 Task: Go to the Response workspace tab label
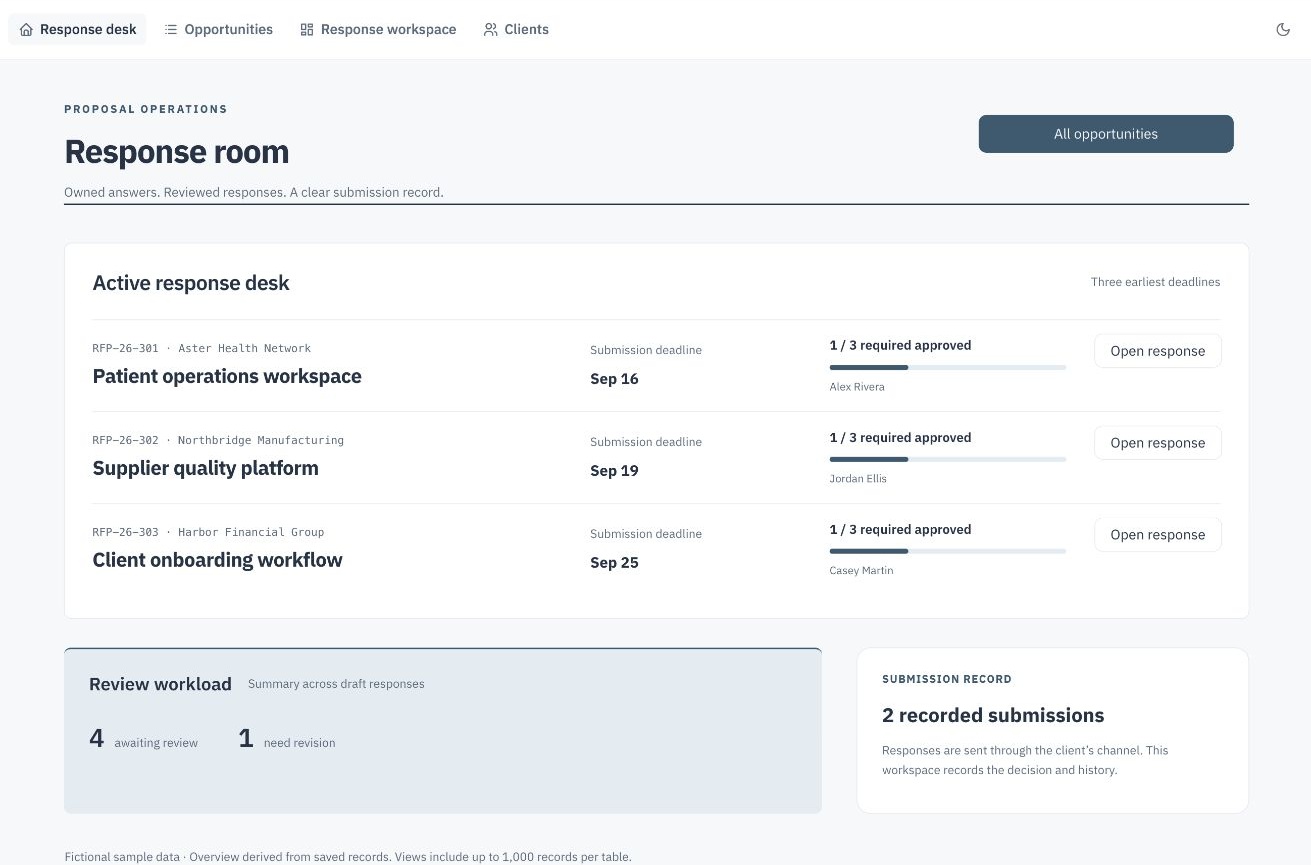(388, 30)
